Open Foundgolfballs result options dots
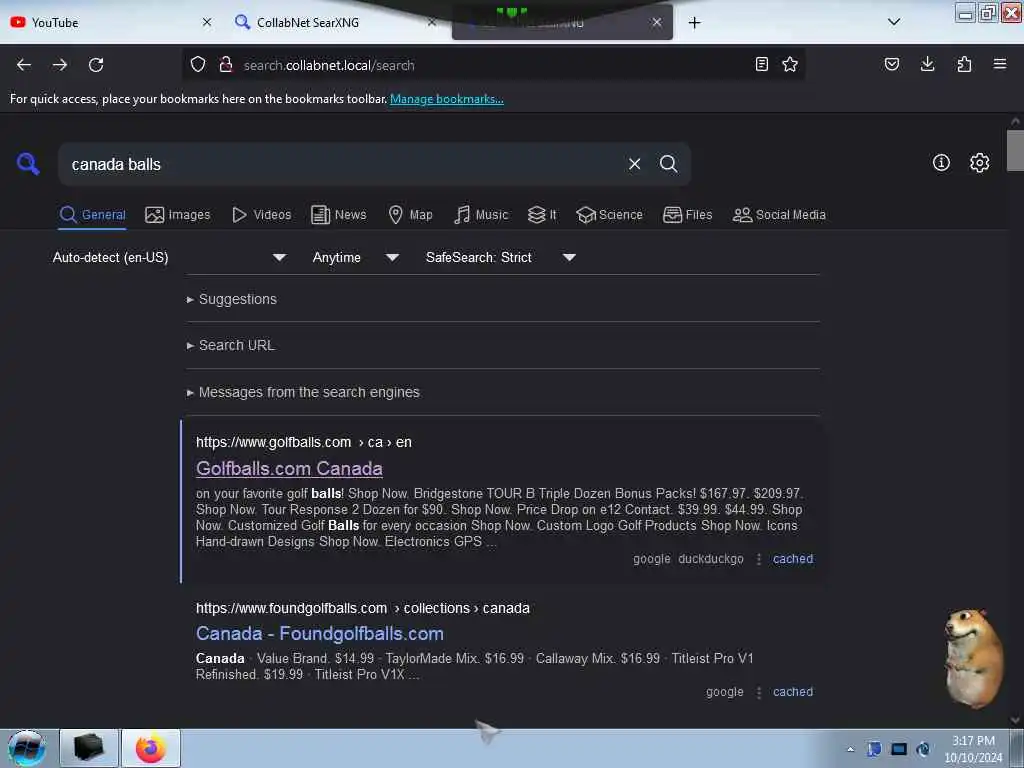The image size is (1024, 768). click(759, 692)
